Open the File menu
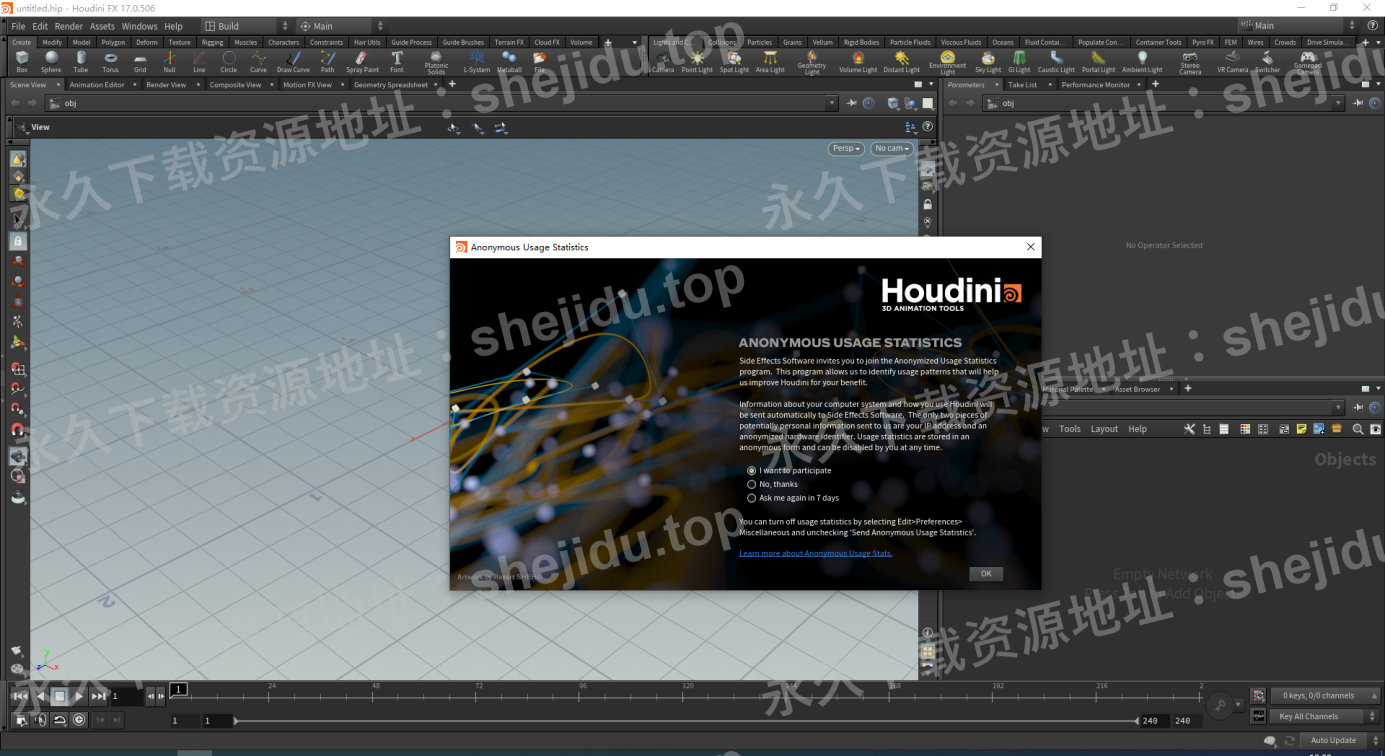This screenshot has height=756, width=1385. (18, 26)
